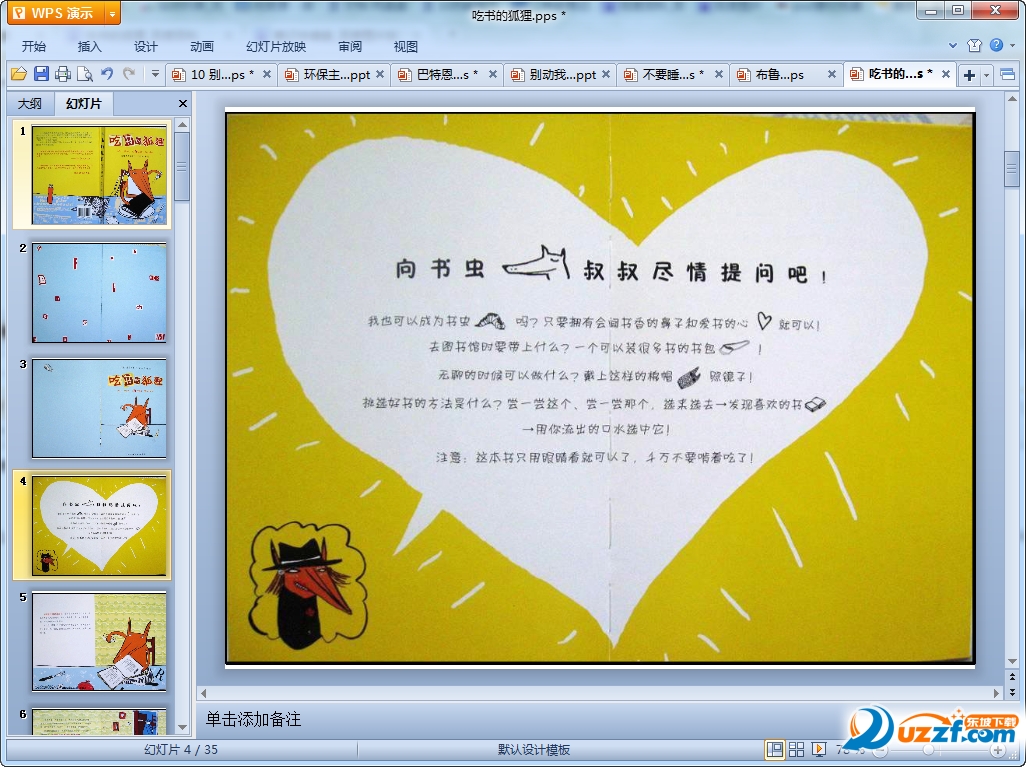Screen dimensions: 1026x767
Task: Click thumbnail pane scroll-up arrow
Action: 183,124
